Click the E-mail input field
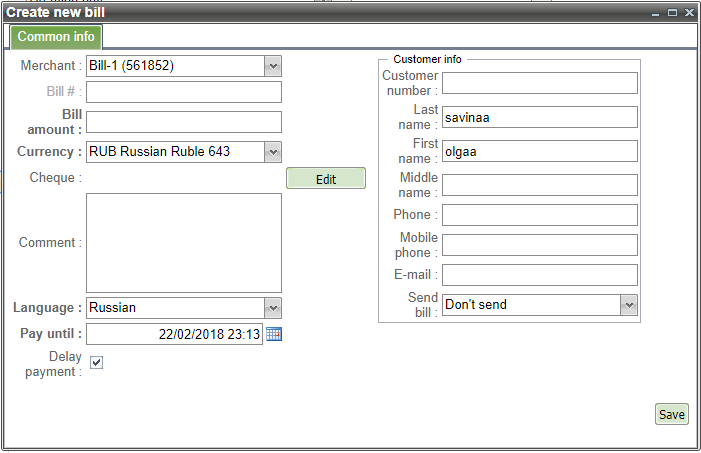The height and width of the screenshot is (453, 701). click(540, 275)
